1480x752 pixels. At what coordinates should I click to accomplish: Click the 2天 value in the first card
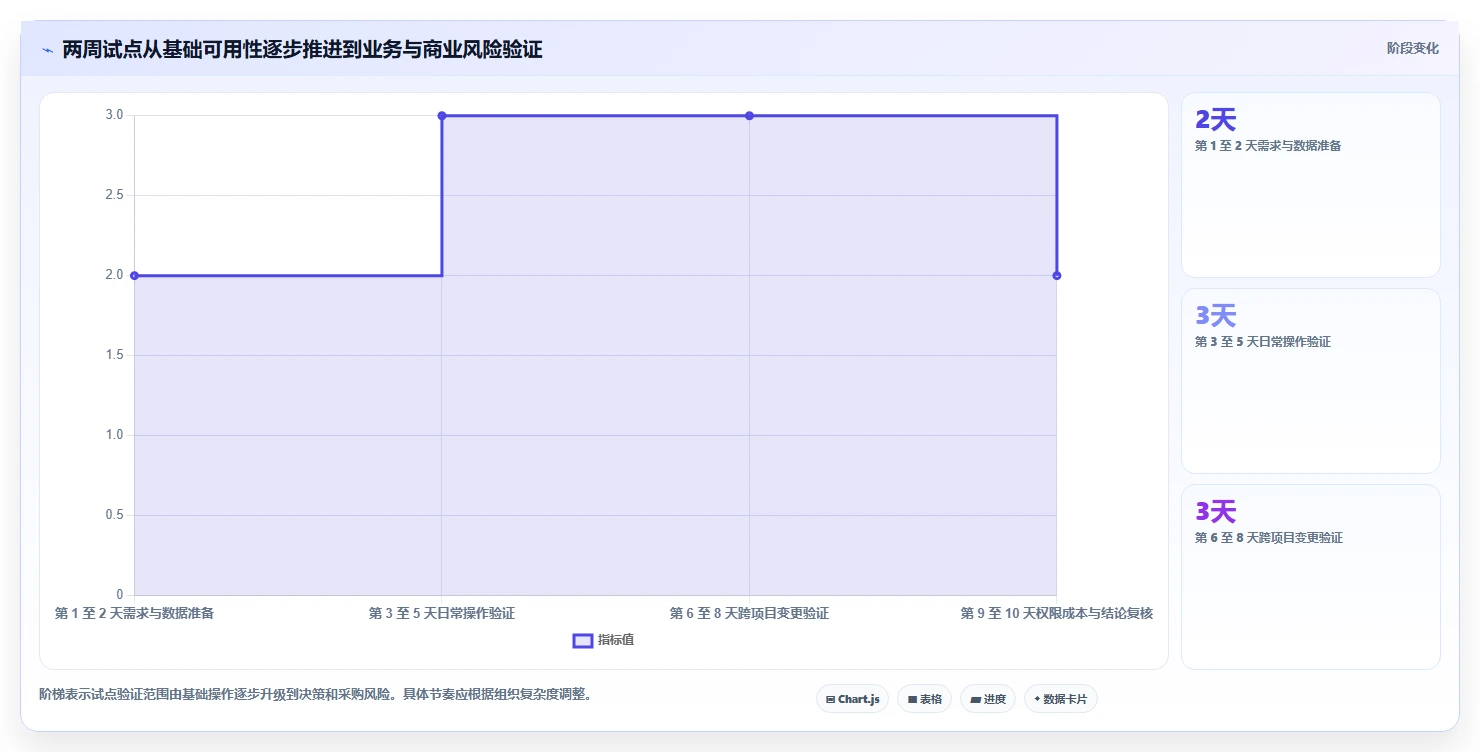point(1216,120)
